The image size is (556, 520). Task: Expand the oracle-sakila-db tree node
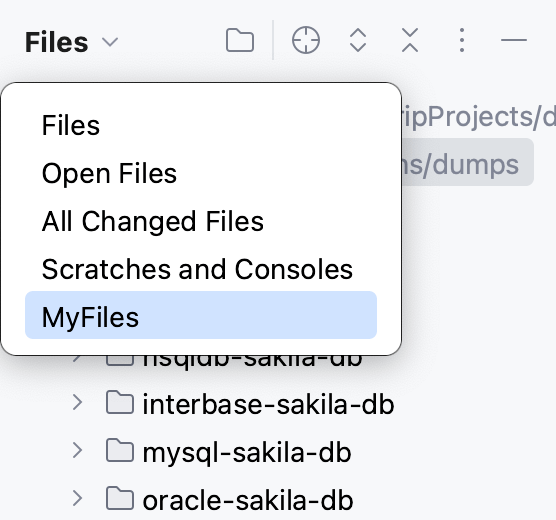click(x=77, y=499)
